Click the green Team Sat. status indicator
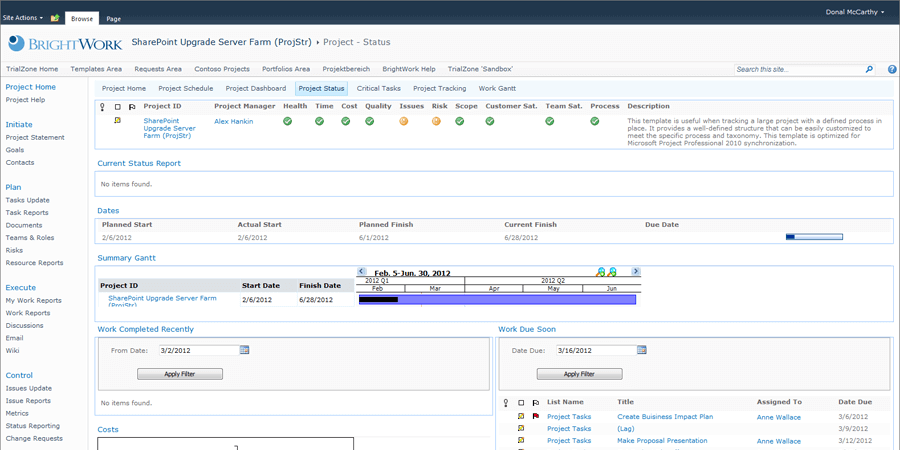The width and height of the screenshot is (900, 450). tap(550, 121)
